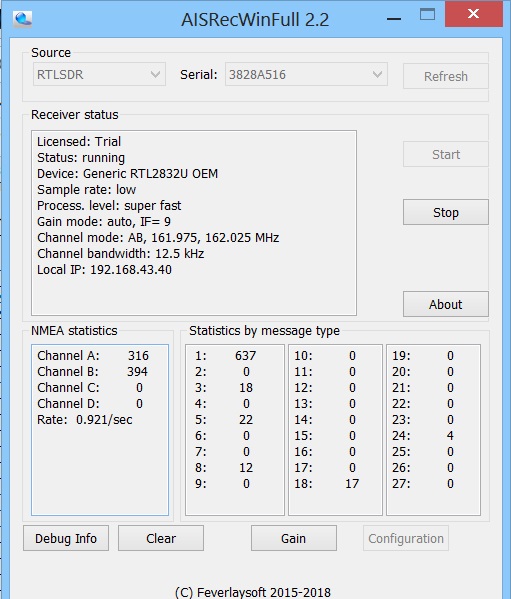Screen dimensions: 511x599
Task: Click the Start button
Action: click(x=446, y=154)
